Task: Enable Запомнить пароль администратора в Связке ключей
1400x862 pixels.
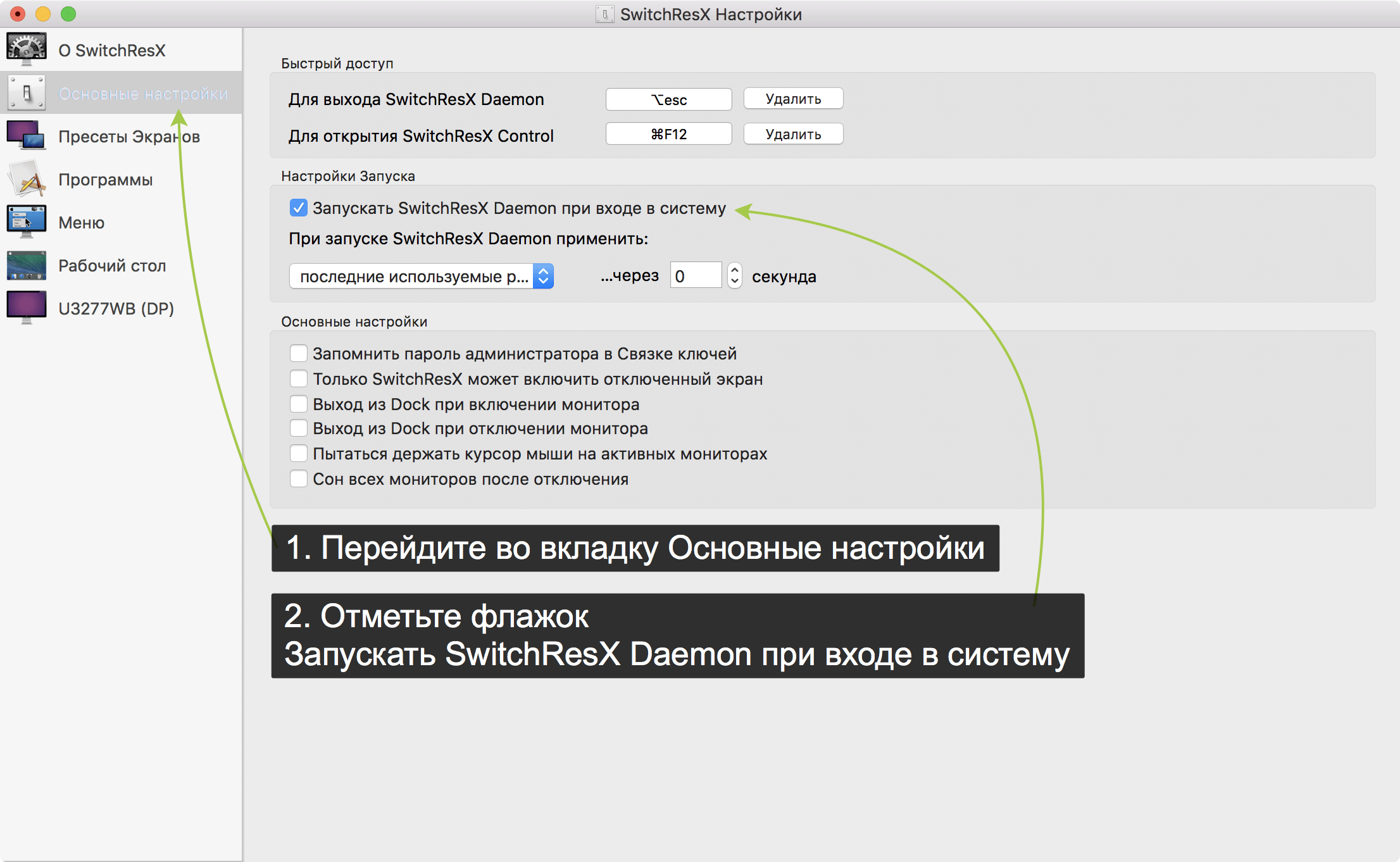Action: (x=298, y=353)
